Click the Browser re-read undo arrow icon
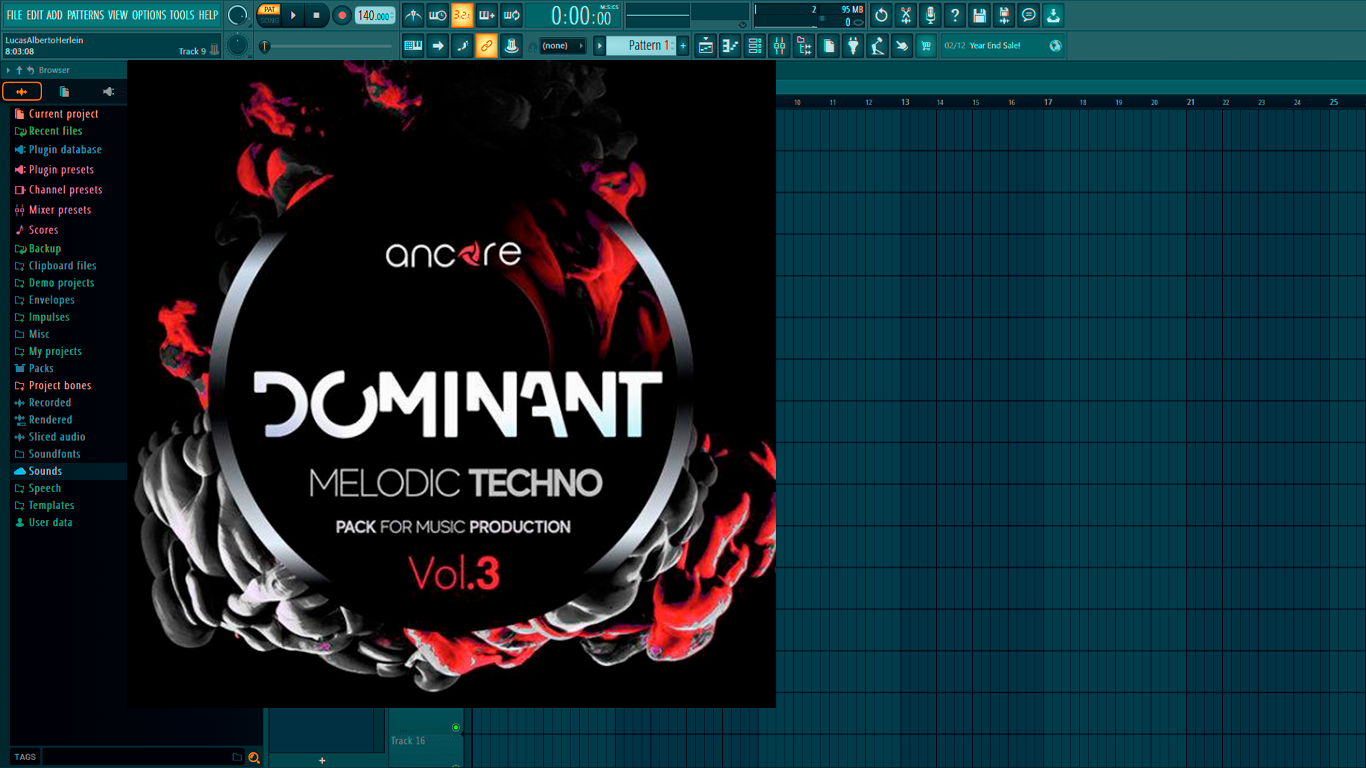The image size is (1366, 768). (31, 70)
